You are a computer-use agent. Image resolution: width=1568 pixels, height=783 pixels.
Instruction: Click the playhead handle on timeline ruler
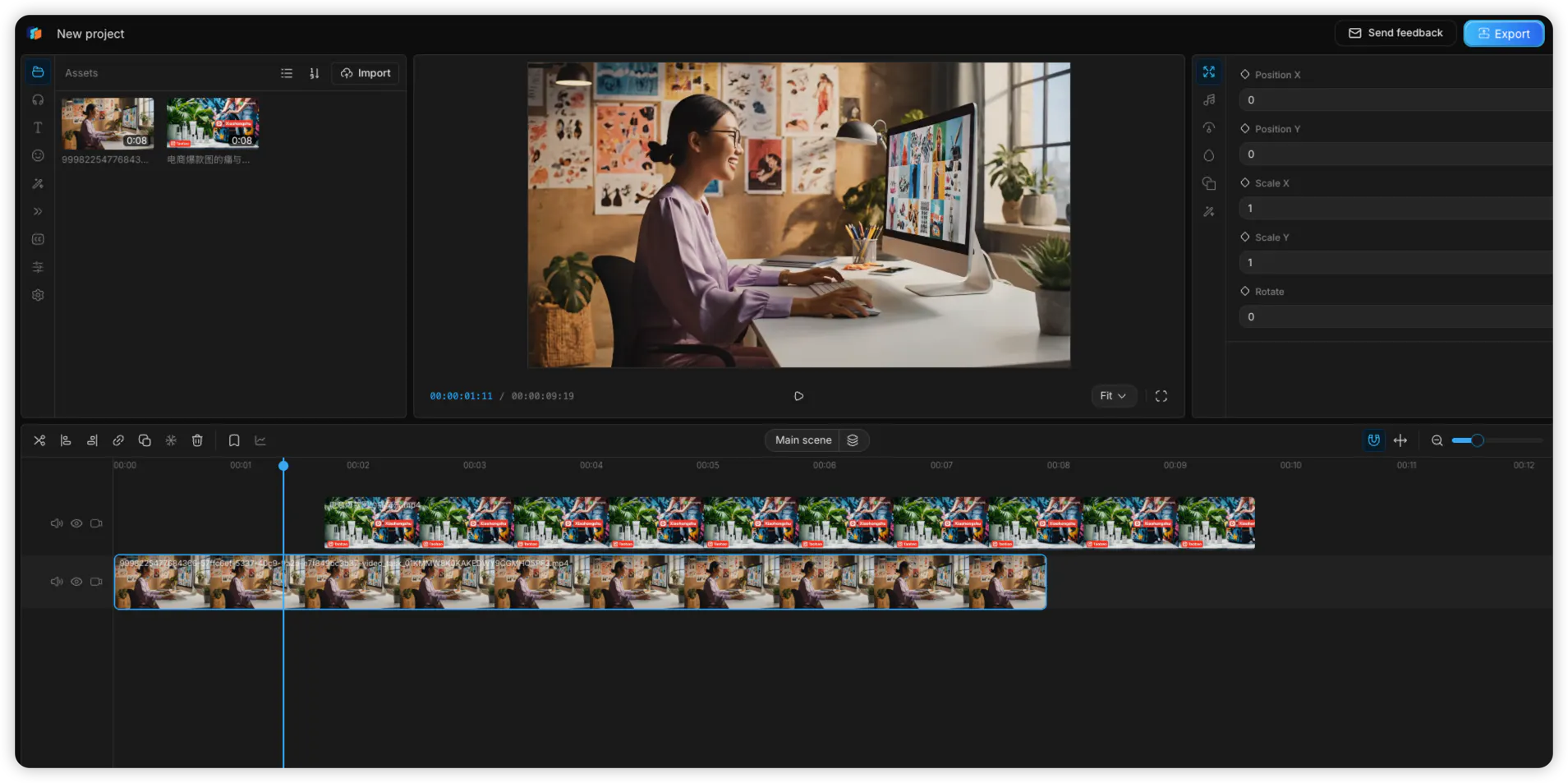[x=283, y=465]
